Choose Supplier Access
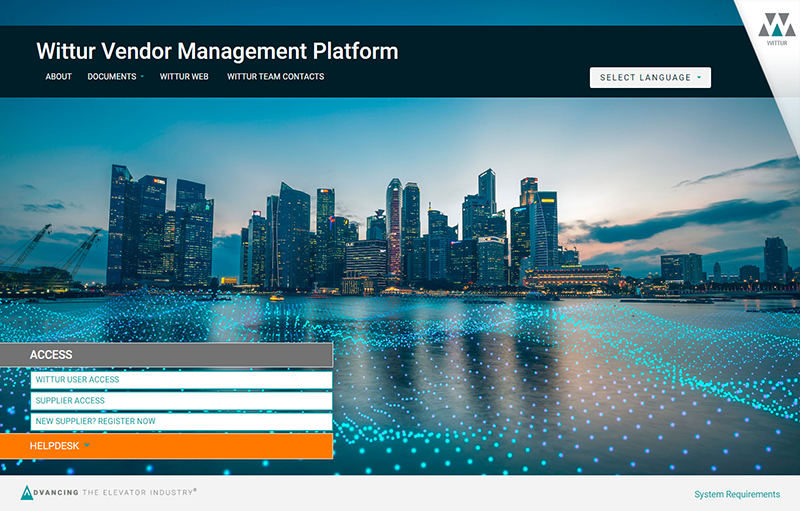Screen dimensions: 800x511 (x=181, y=401)
